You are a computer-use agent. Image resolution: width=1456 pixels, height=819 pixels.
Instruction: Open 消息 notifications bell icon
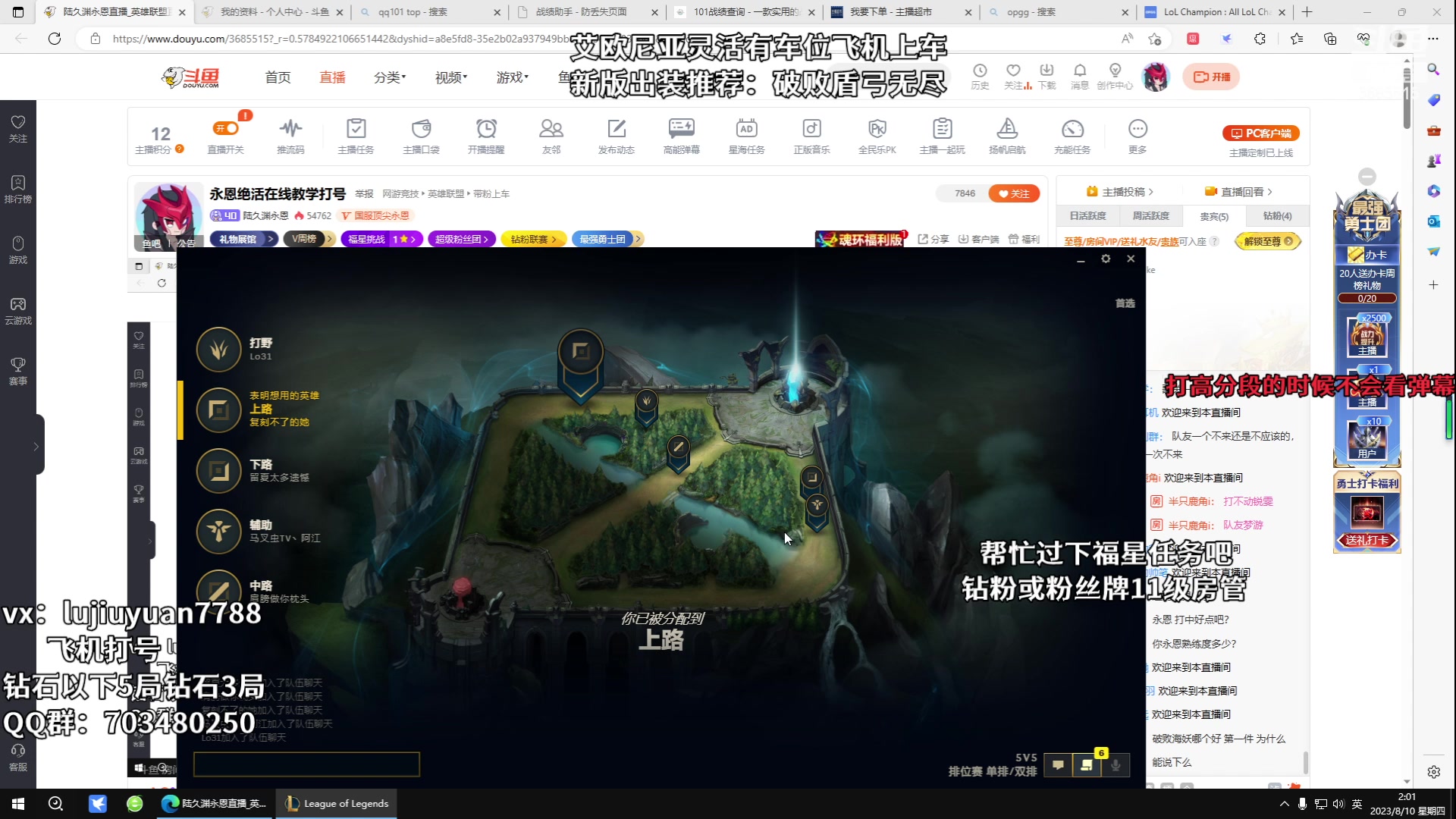(x=1080, y=77)
